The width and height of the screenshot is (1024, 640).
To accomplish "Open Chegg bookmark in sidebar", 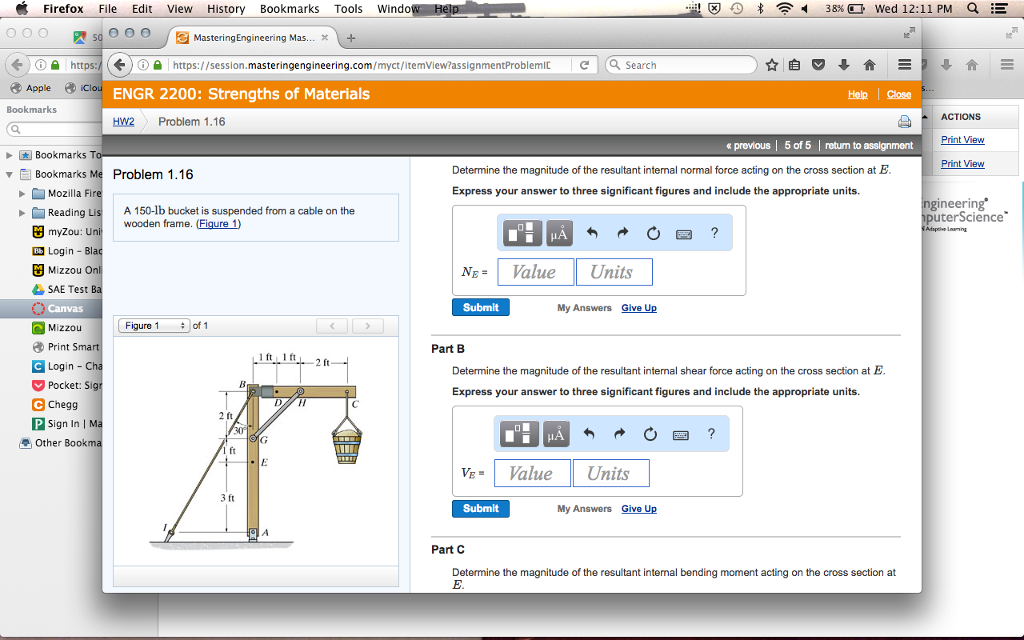I will point(55,405).
